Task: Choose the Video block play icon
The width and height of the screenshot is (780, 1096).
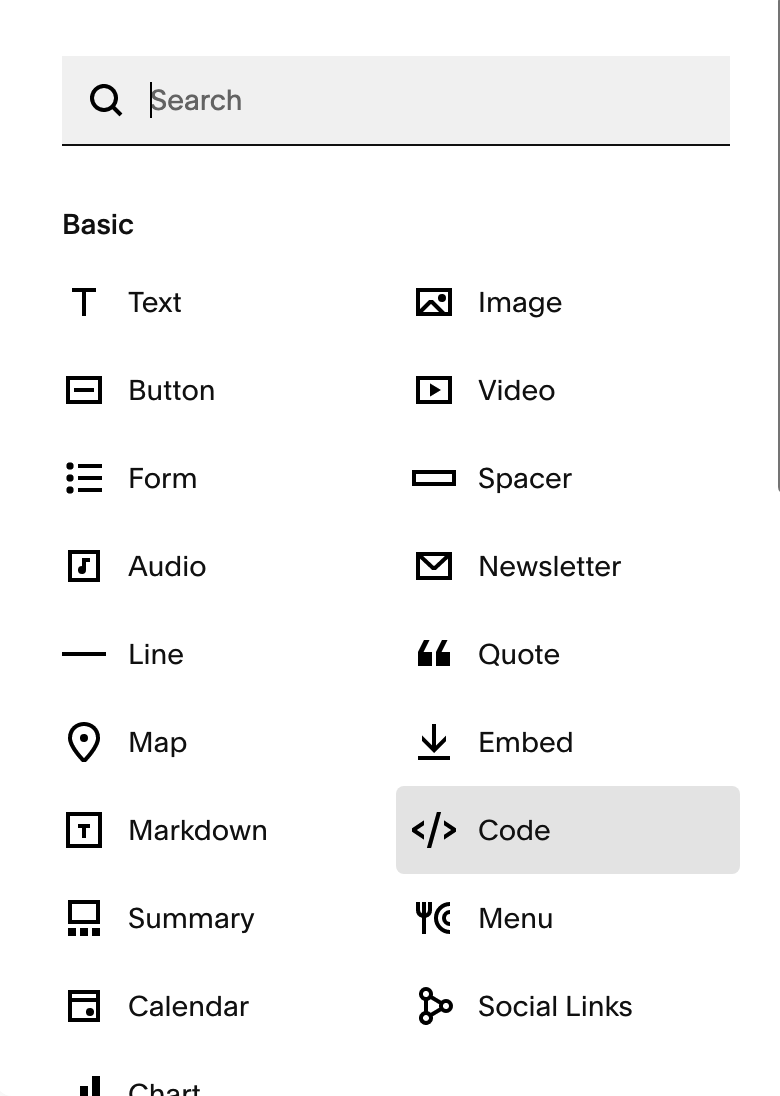Action: pos(433,390)
